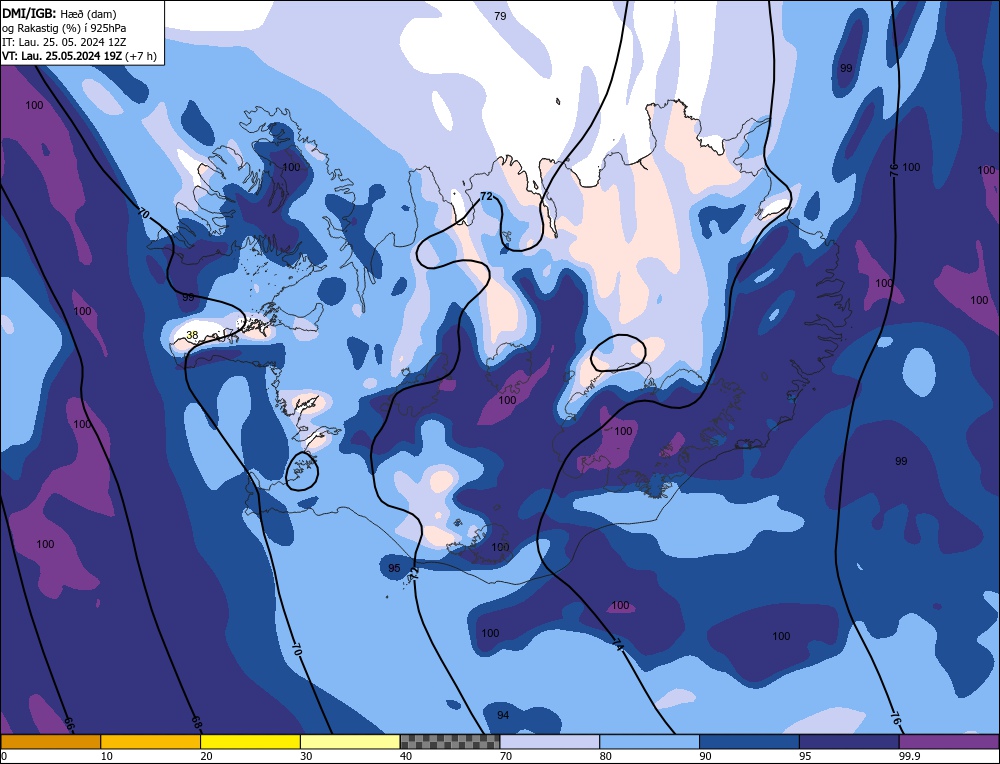
Task: Pick the bright yellow 20–30 legend swatch
Action: click(251, 742)
